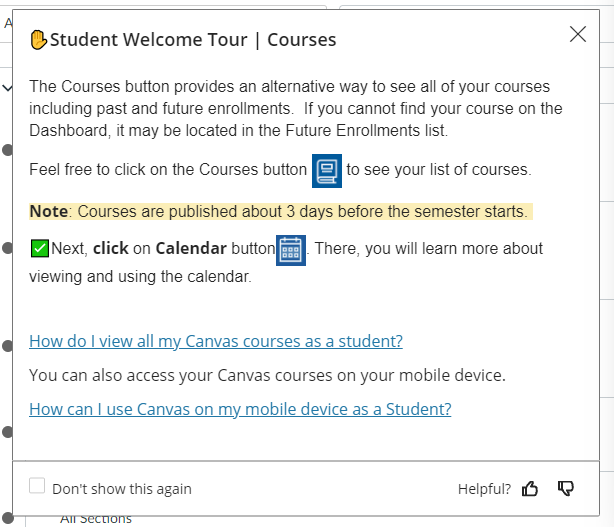
Task: Click the 'Helpful?' label
Action: click(484, 489)
